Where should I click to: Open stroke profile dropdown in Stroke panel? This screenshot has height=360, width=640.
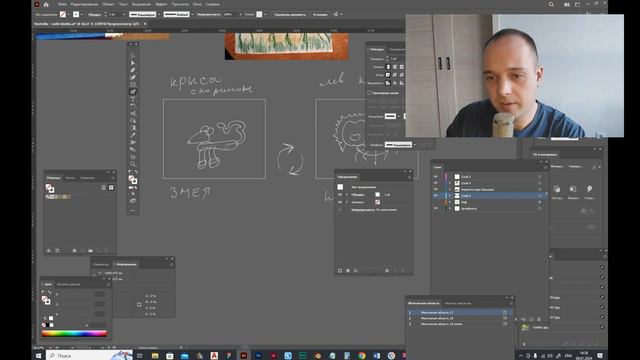point(414,144)
